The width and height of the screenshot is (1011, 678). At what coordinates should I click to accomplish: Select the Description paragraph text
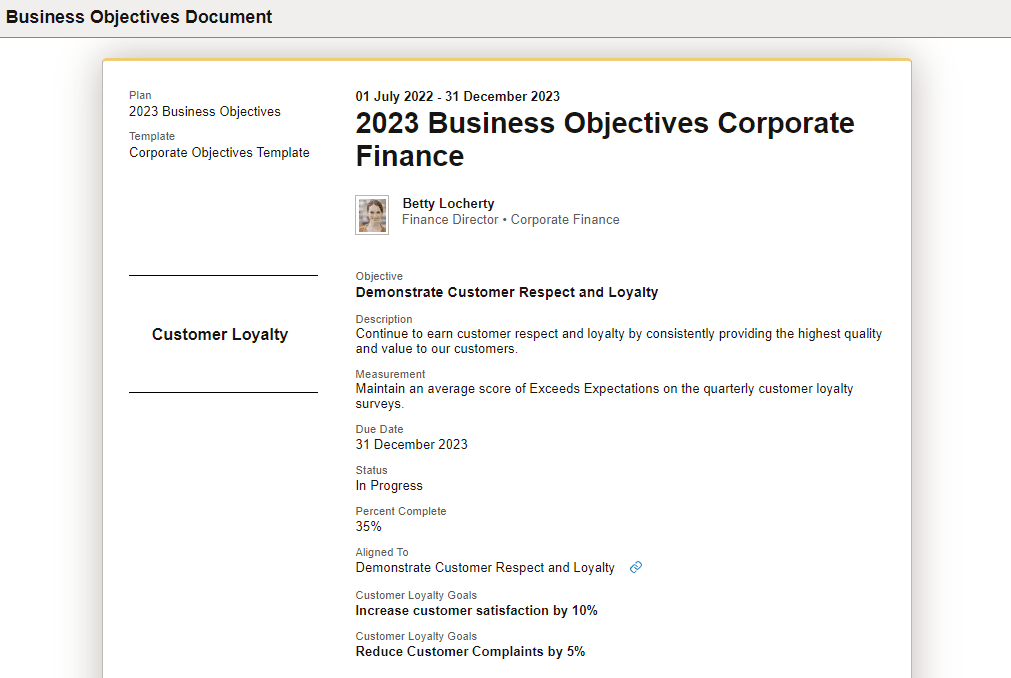[618, 340]
